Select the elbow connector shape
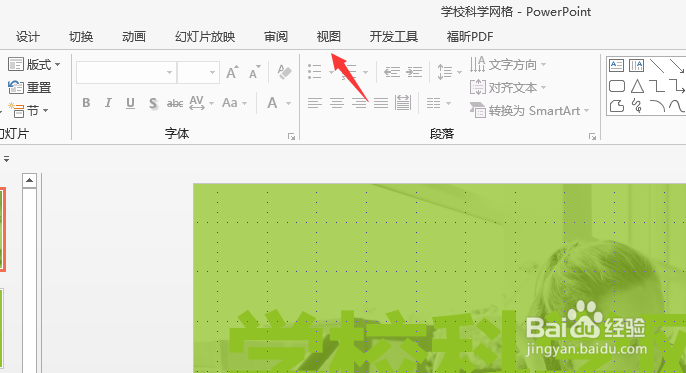The image size is (686, 373). (657, 86)
